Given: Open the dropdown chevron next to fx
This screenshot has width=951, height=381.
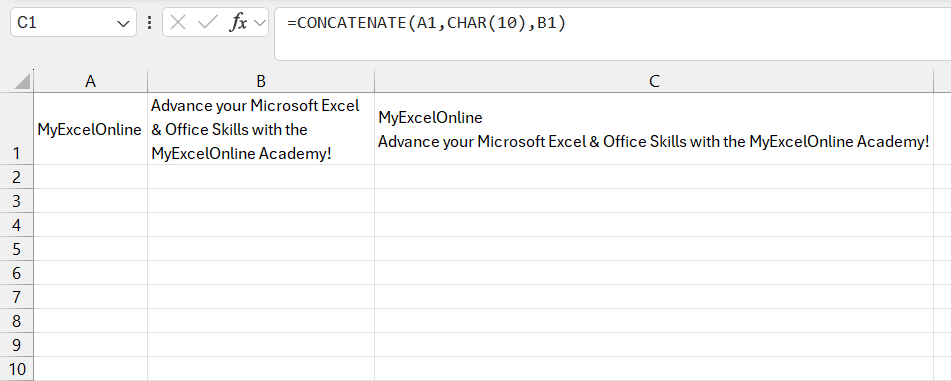Looking at the screenshot, I should tap(260, 23).
